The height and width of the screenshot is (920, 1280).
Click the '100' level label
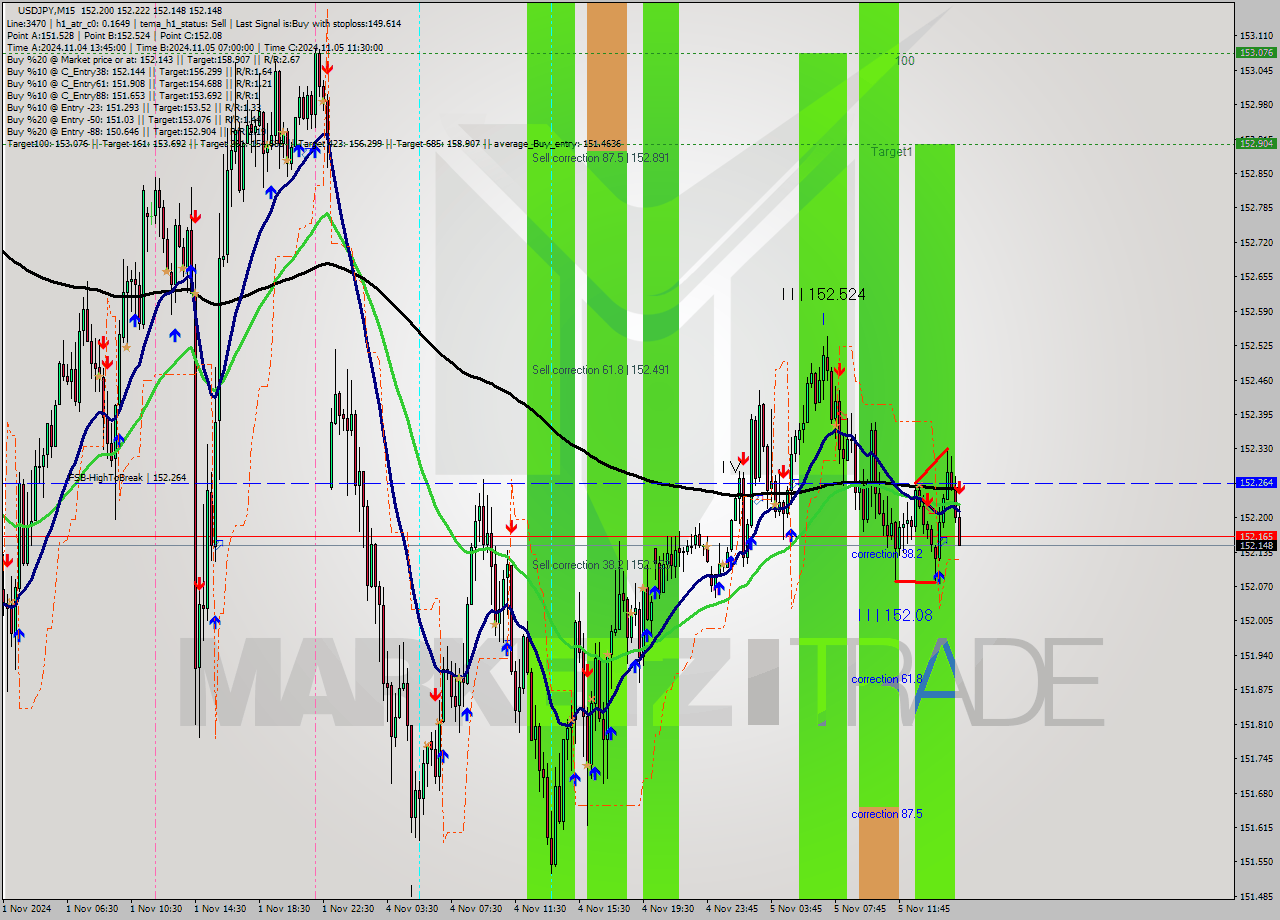(x=904, y=61)
